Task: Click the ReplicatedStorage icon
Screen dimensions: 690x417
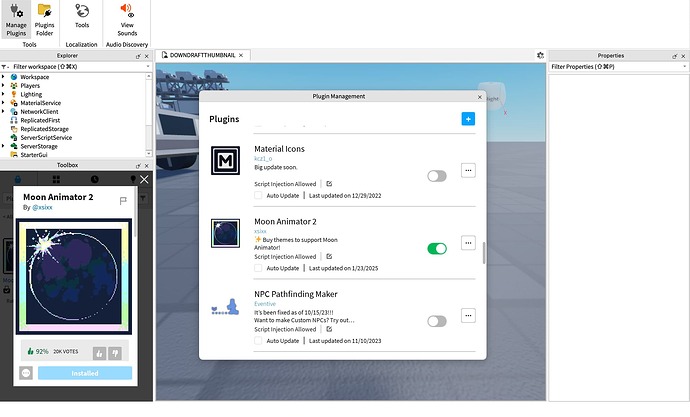Action: [14, 129]
